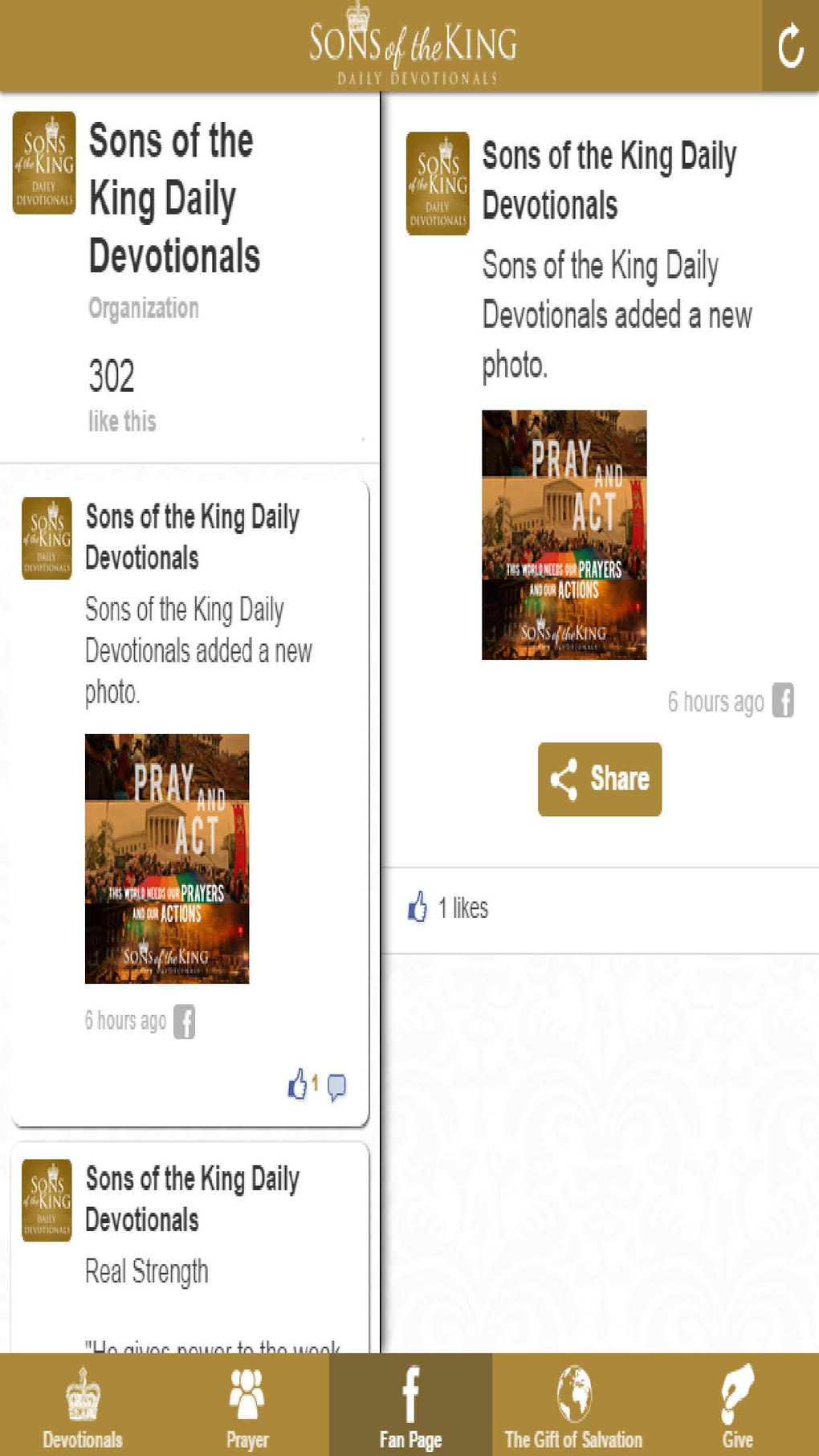819x1456 pixels.
Task: Click Sons of the King header logo
Action: (414, 45)
